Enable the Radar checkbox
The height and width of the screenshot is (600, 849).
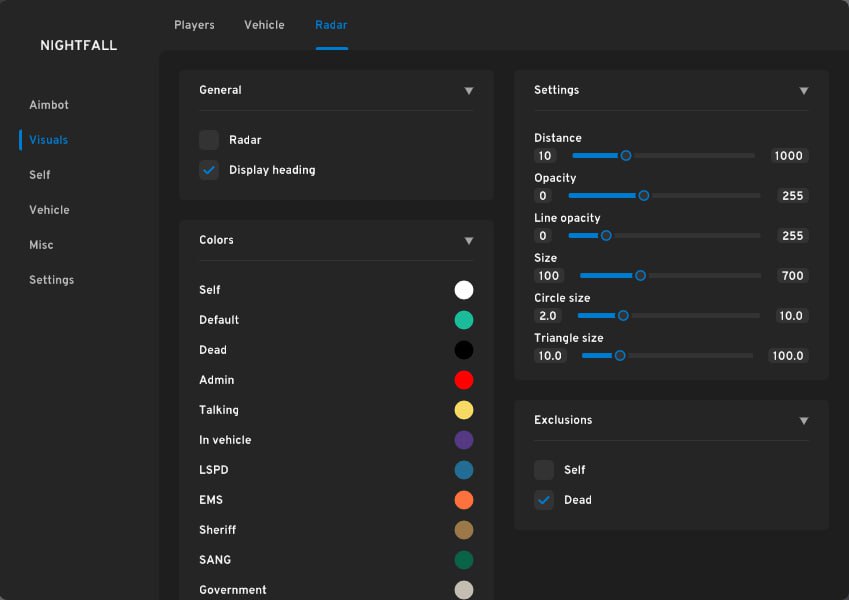click(209, 140)
